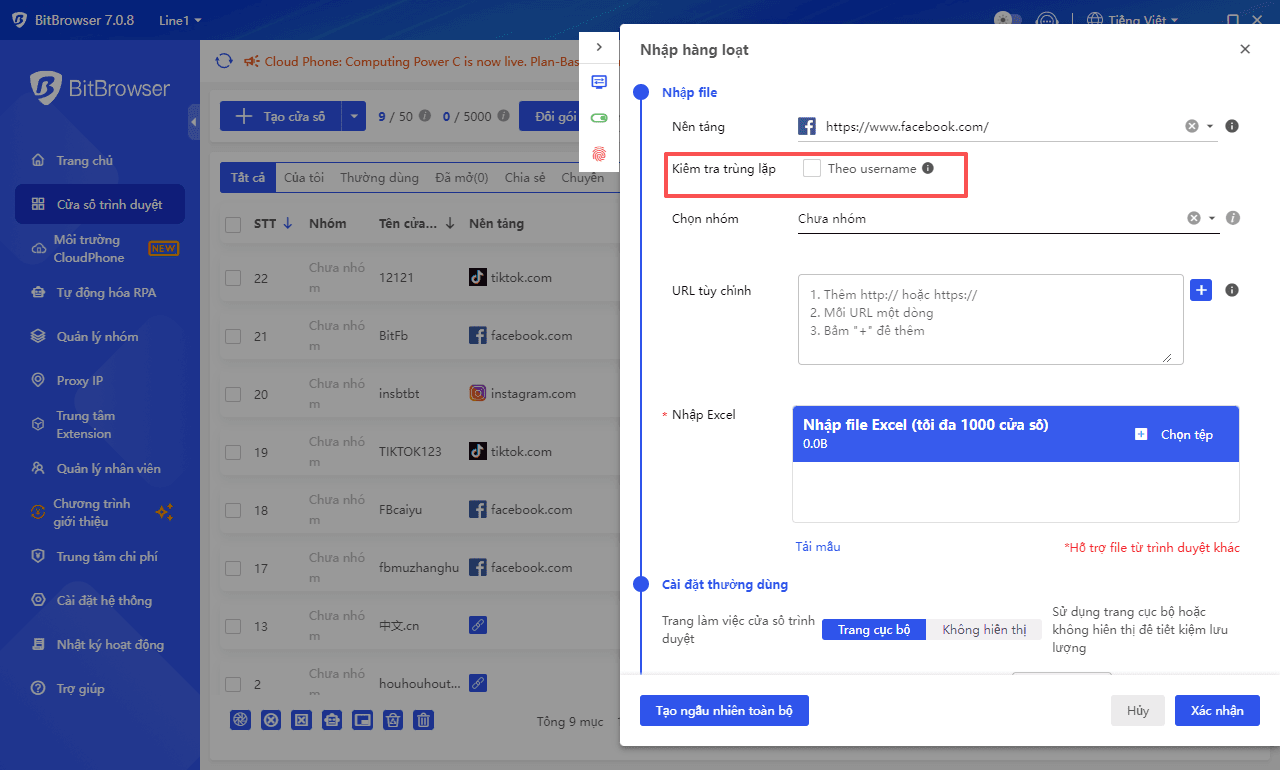Click the green toggle icon in side panel
The height and width of the screenshot is (770, 1280).
tap(599, 117)
